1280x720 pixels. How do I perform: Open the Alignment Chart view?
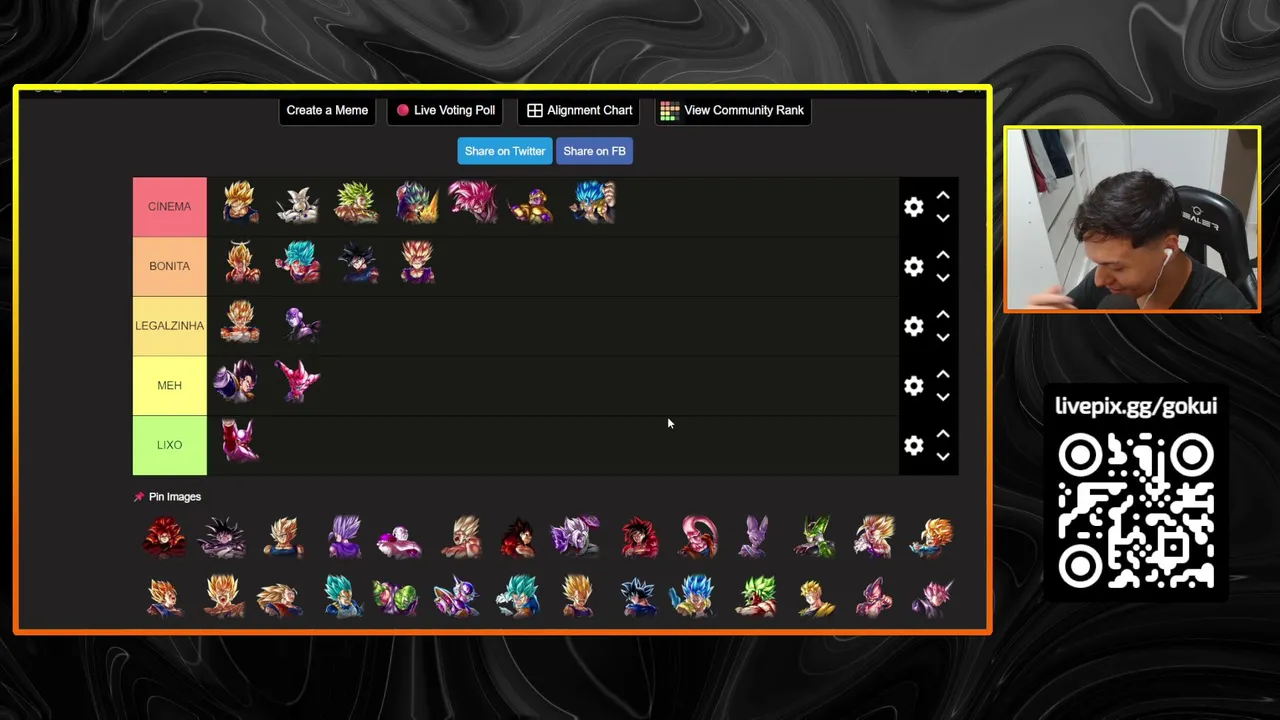(x=580, y=110)
